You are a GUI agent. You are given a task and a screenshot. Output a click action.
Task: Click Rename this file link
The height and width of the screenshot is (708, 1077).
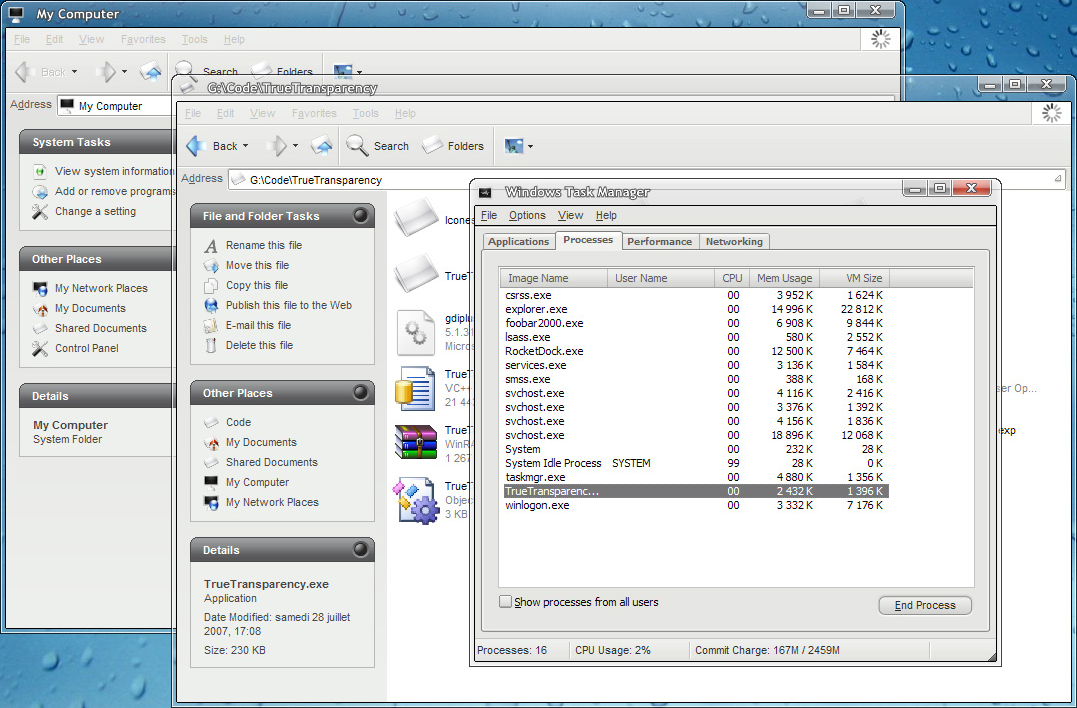coord(263,245)
